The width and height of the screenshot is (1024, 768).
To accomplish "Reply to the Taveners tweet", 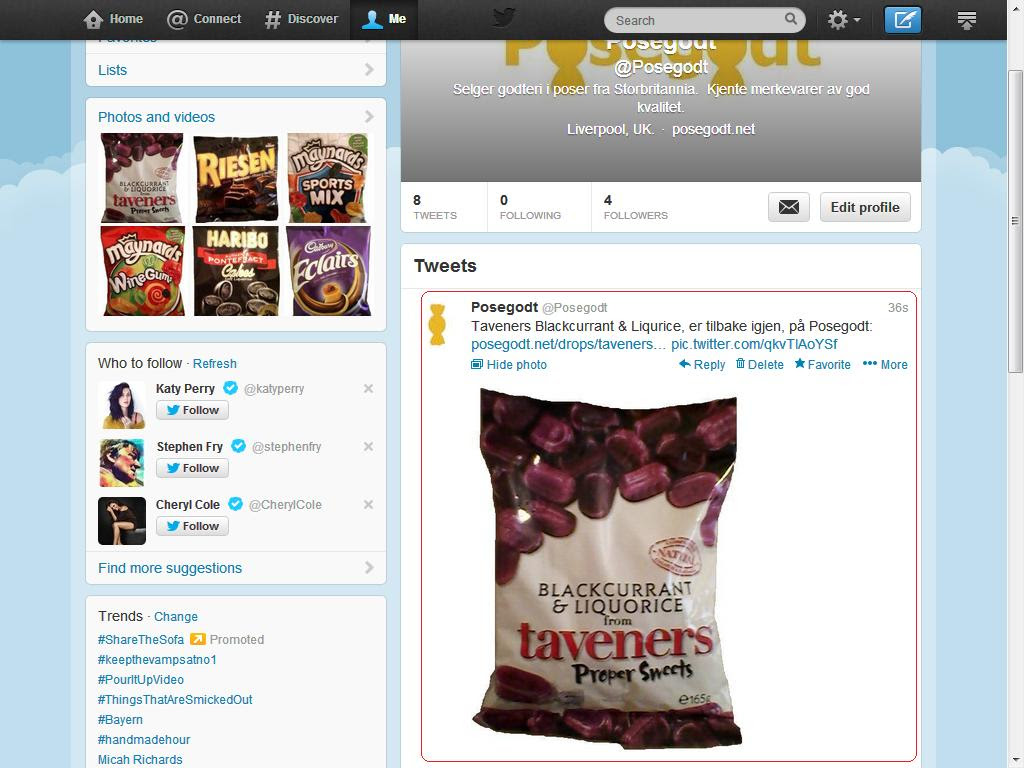I will pos(702,364).
